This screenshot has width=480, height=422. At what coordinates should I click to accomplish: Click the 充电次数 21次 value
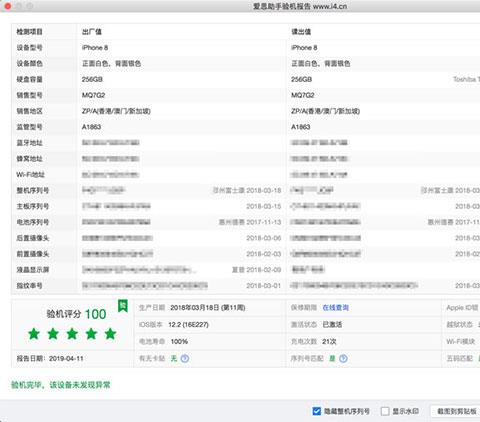pos(329,341)
